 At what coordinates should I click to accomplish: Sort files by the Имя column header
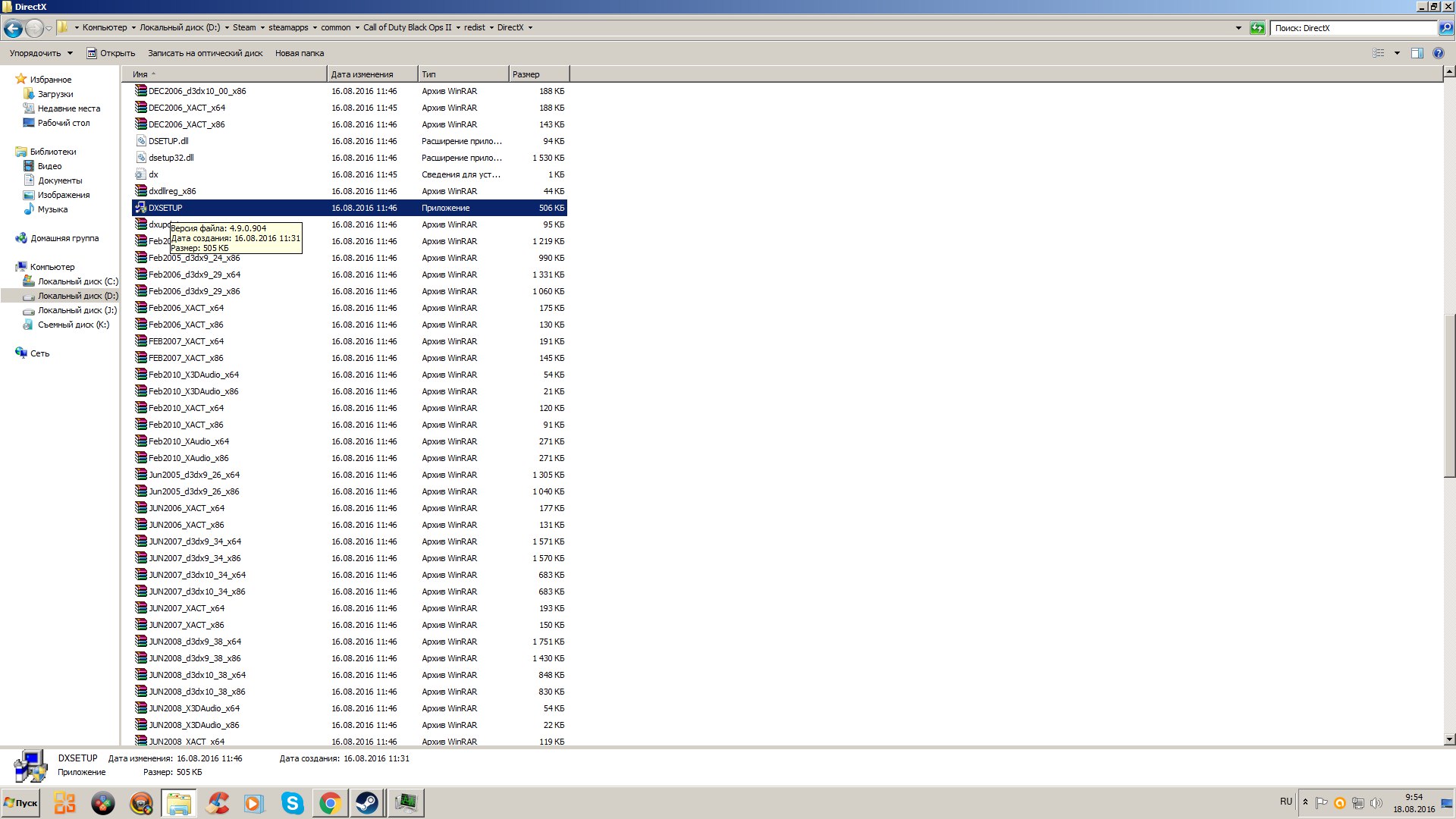(x=224, y=74)
